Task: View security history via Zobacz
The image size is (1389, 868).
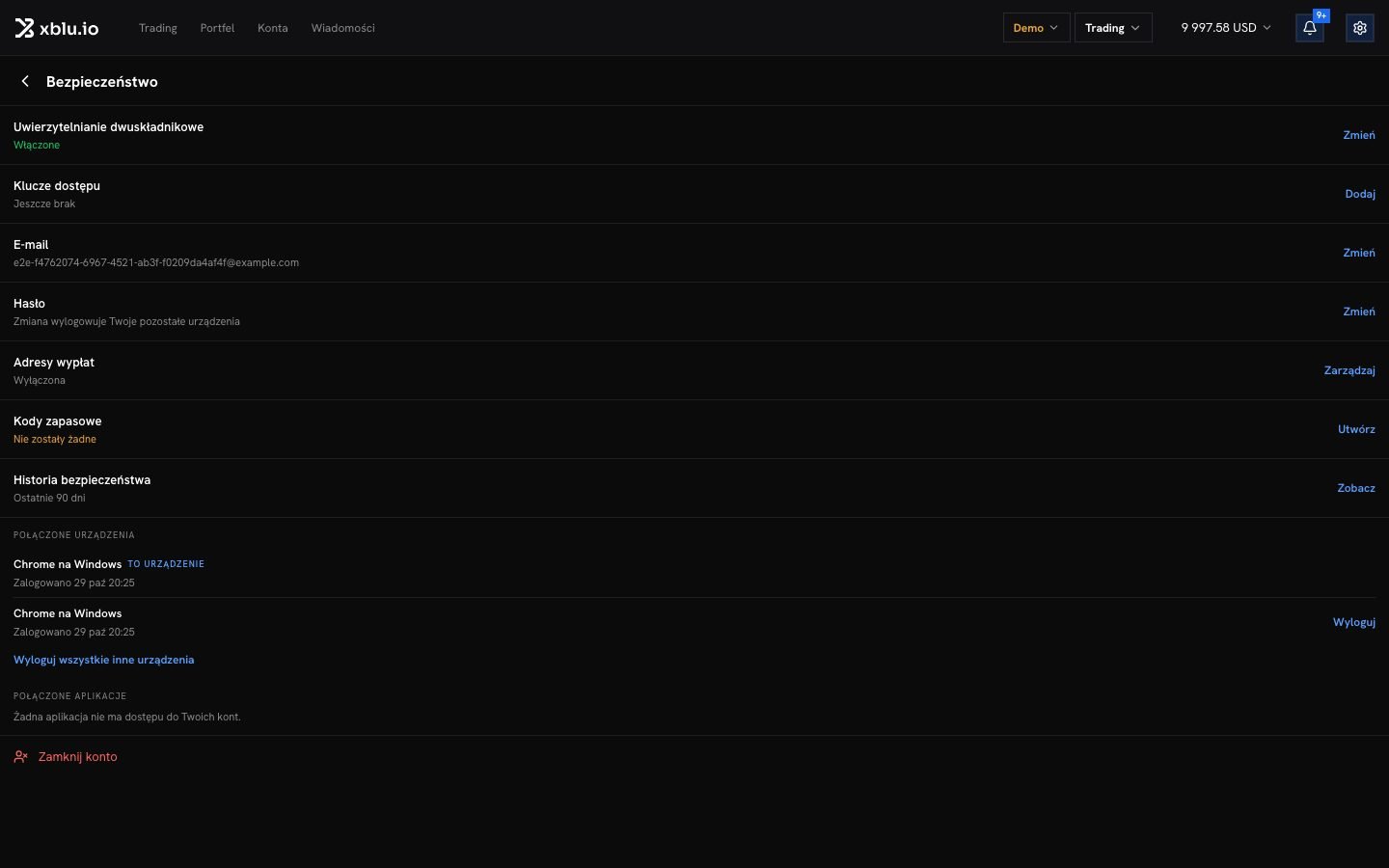Action: pos(1356,488)
